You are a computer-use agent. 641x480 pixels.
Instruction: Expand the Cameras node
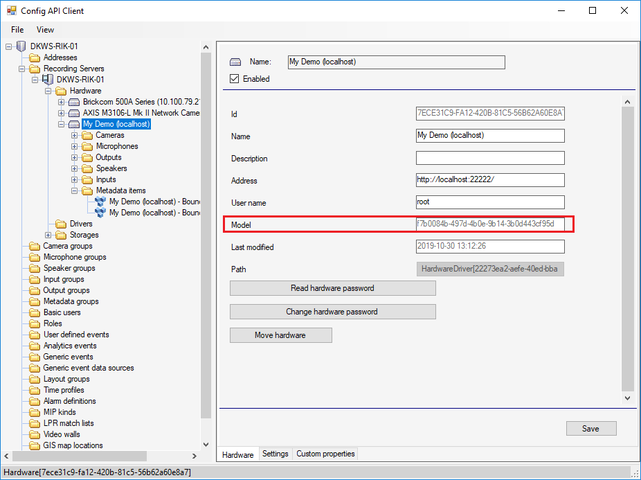tap(74, 135)
